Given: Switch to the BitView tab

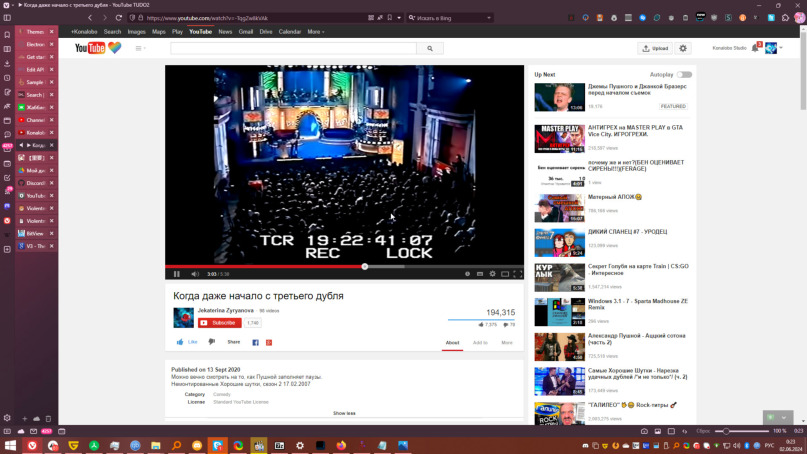Looking at the screenshot, I should pos(35,234).
